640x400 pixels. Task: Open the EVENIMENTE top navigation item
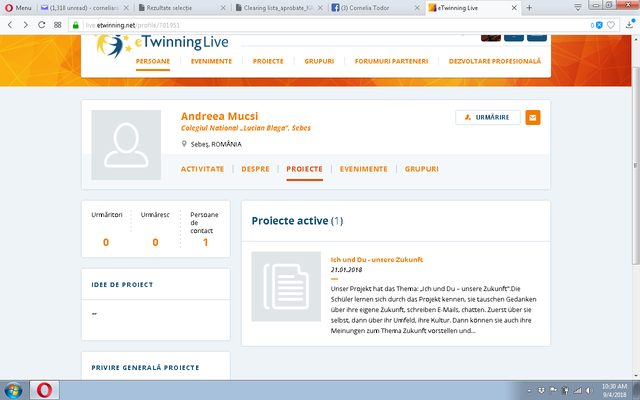pyautogui.click(x=211, y=61)
